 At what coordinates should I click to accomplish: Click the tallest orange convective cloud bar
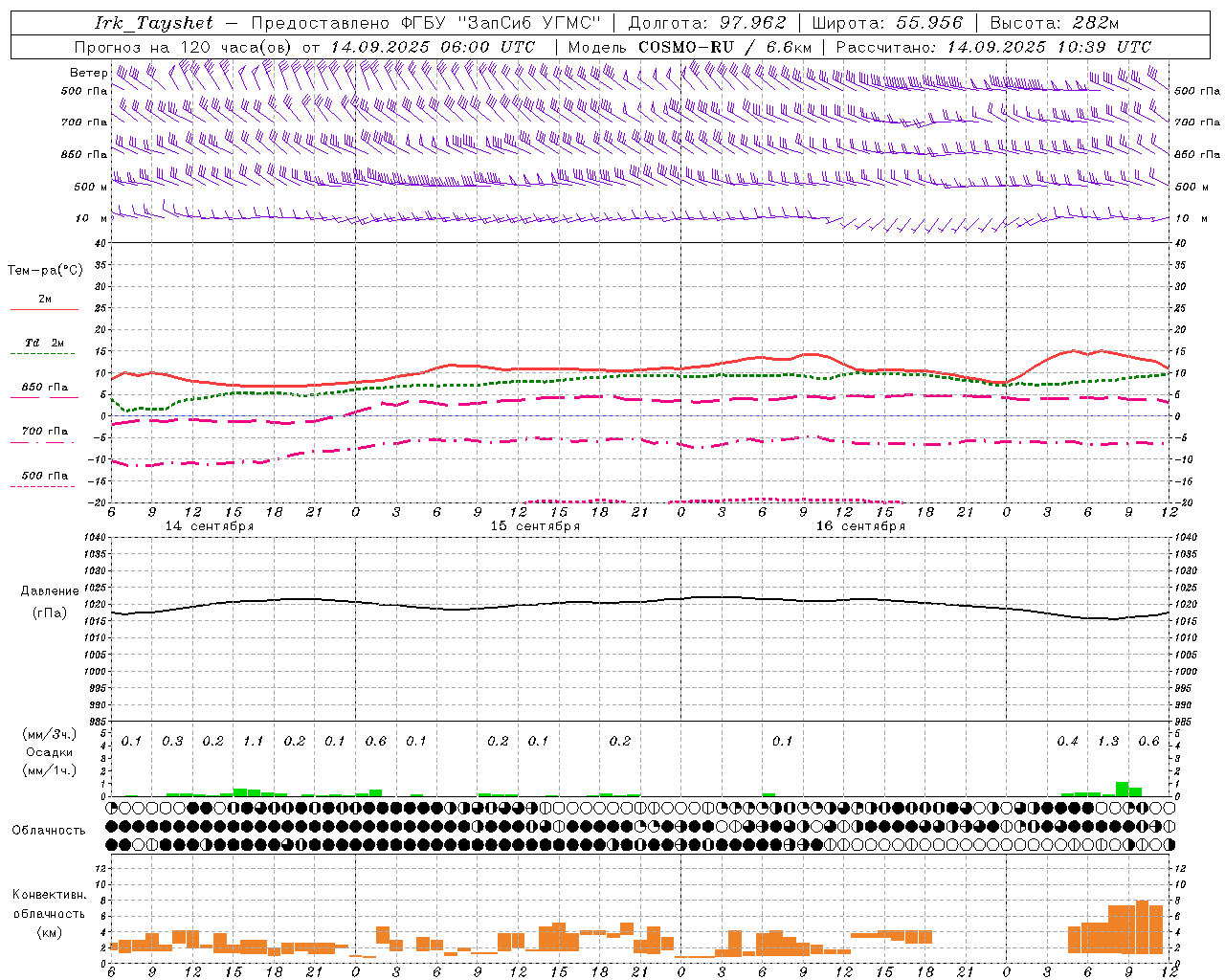[1142, 927]
